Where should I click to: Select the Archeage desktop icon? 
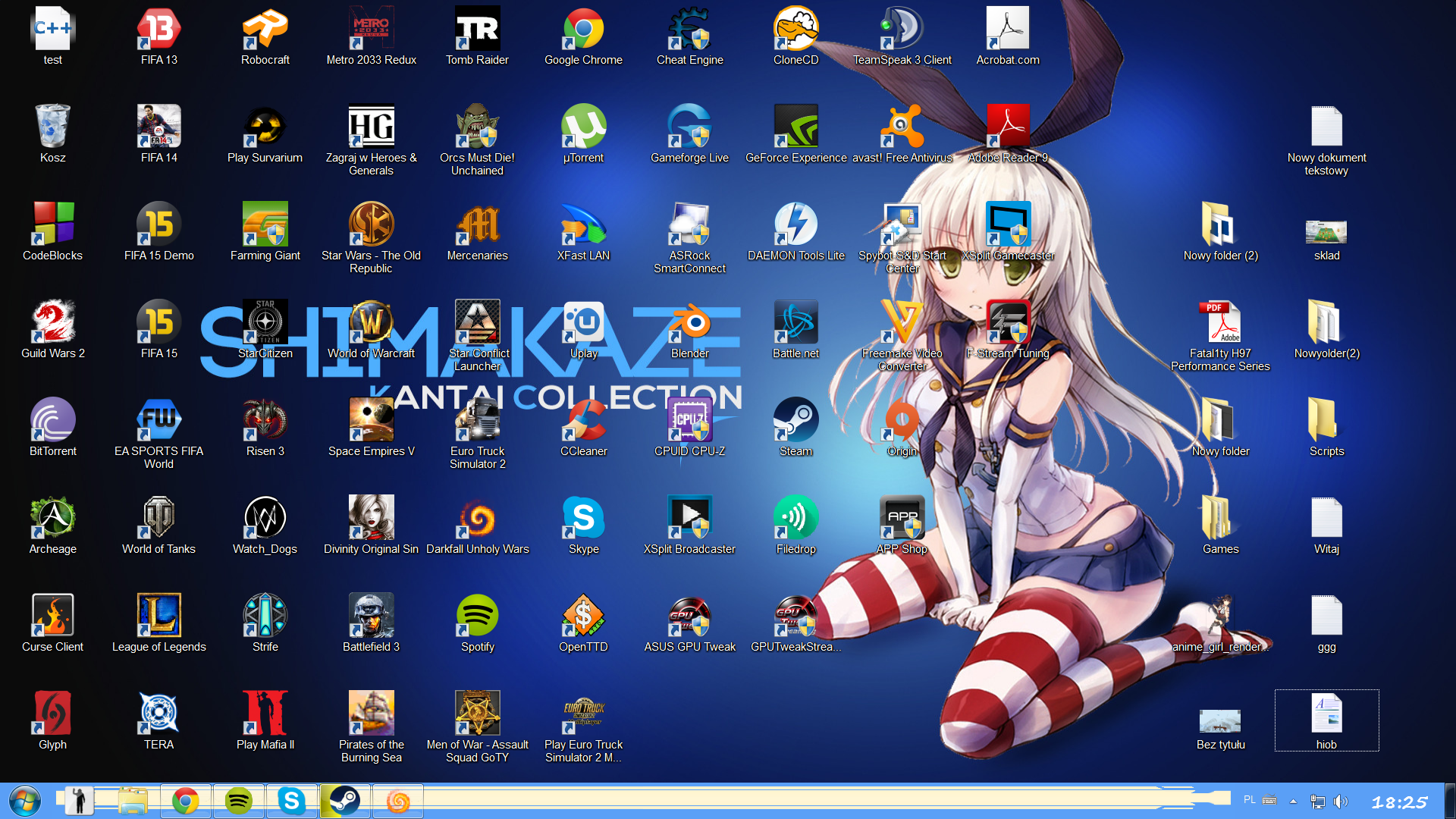pyautogui.click(x=53, y=525)
